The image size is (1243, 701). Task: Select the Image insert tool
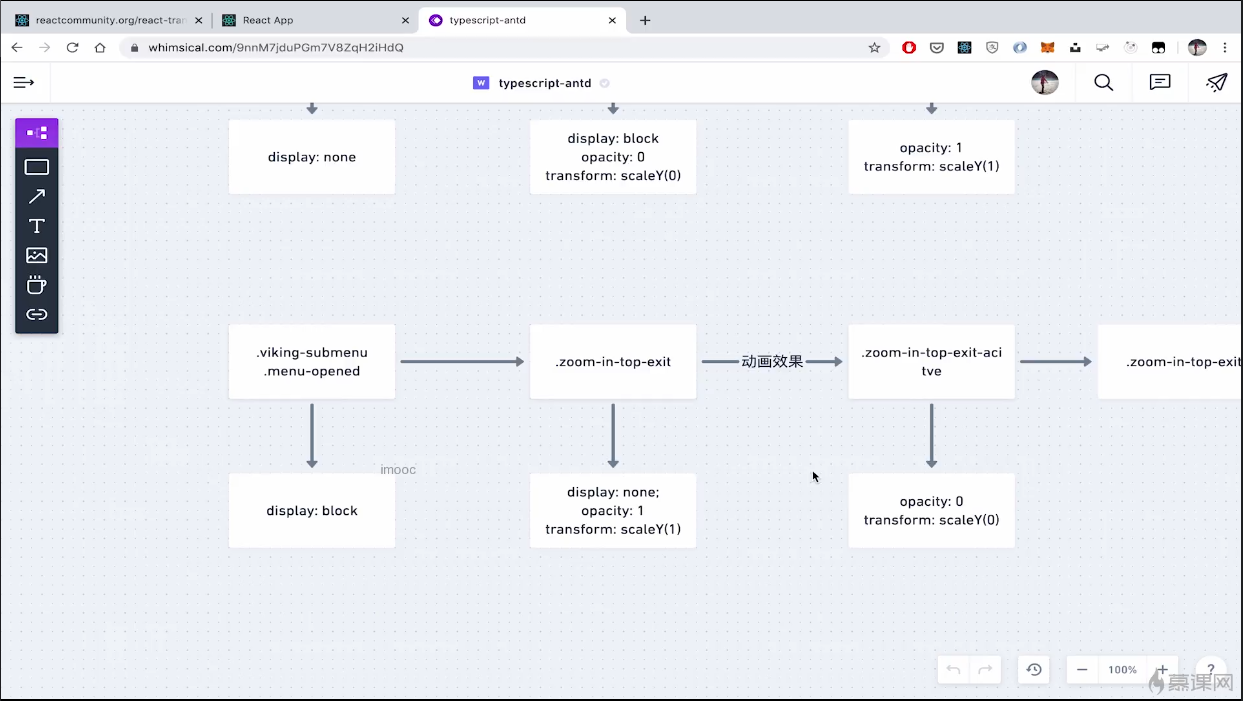37,255
